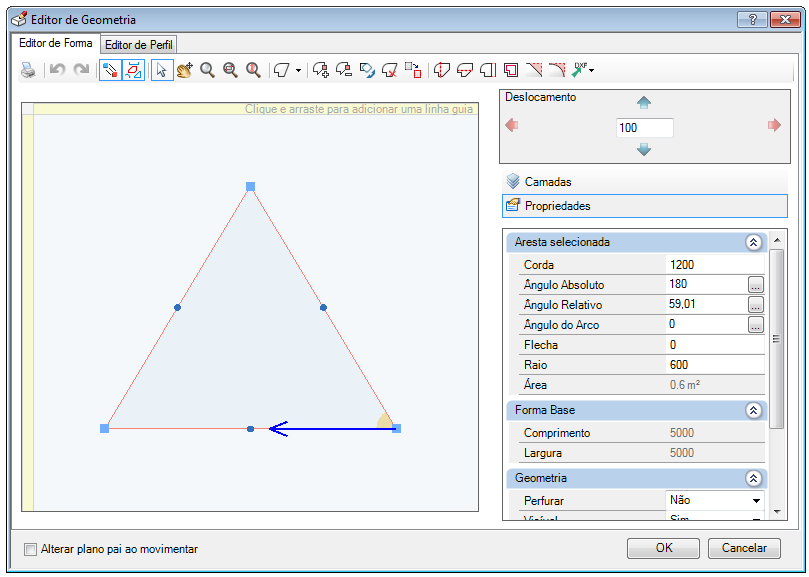Click the zoom magnifier icon
Viewport: 809px width, 577px height.
pos(207,70)
